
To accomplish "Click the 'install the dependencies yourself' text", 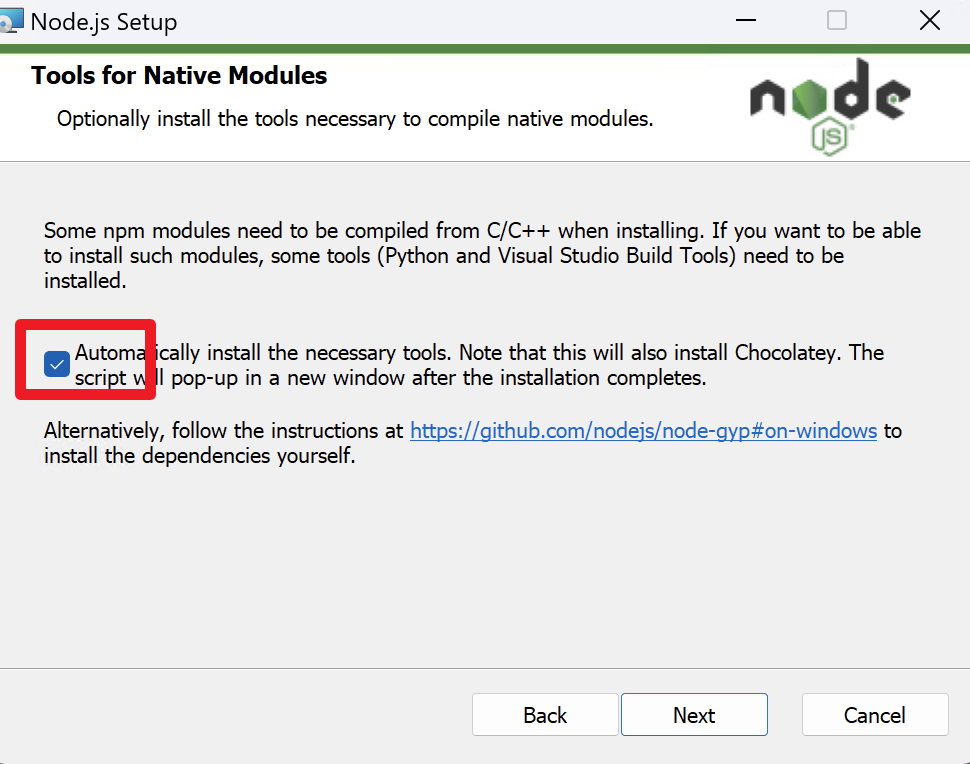I will pos(199,457).
